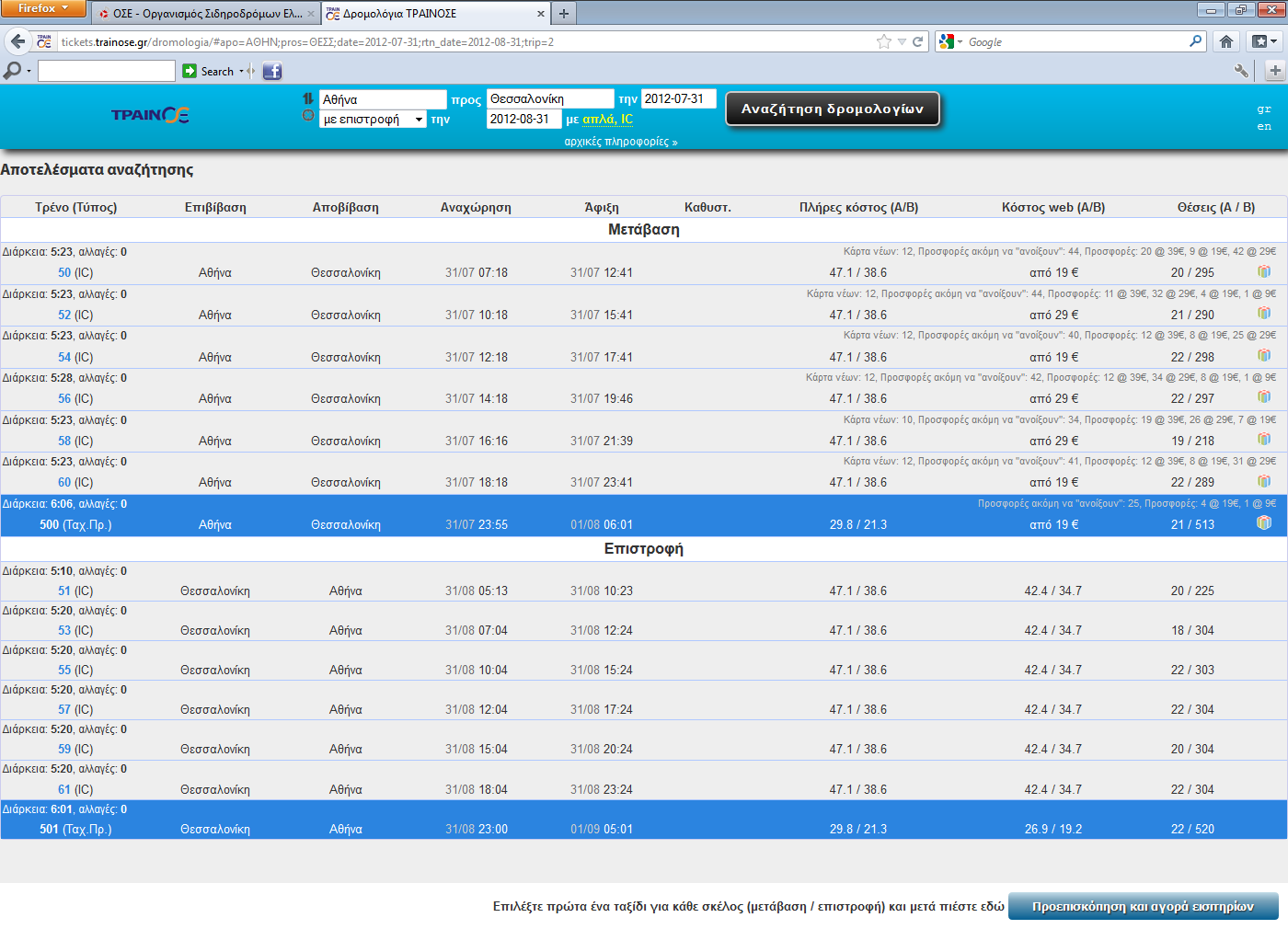1288x929 pixels.
Task: Click the browser back arrow button
Action: pyautogui.click(x=17, y=41)
